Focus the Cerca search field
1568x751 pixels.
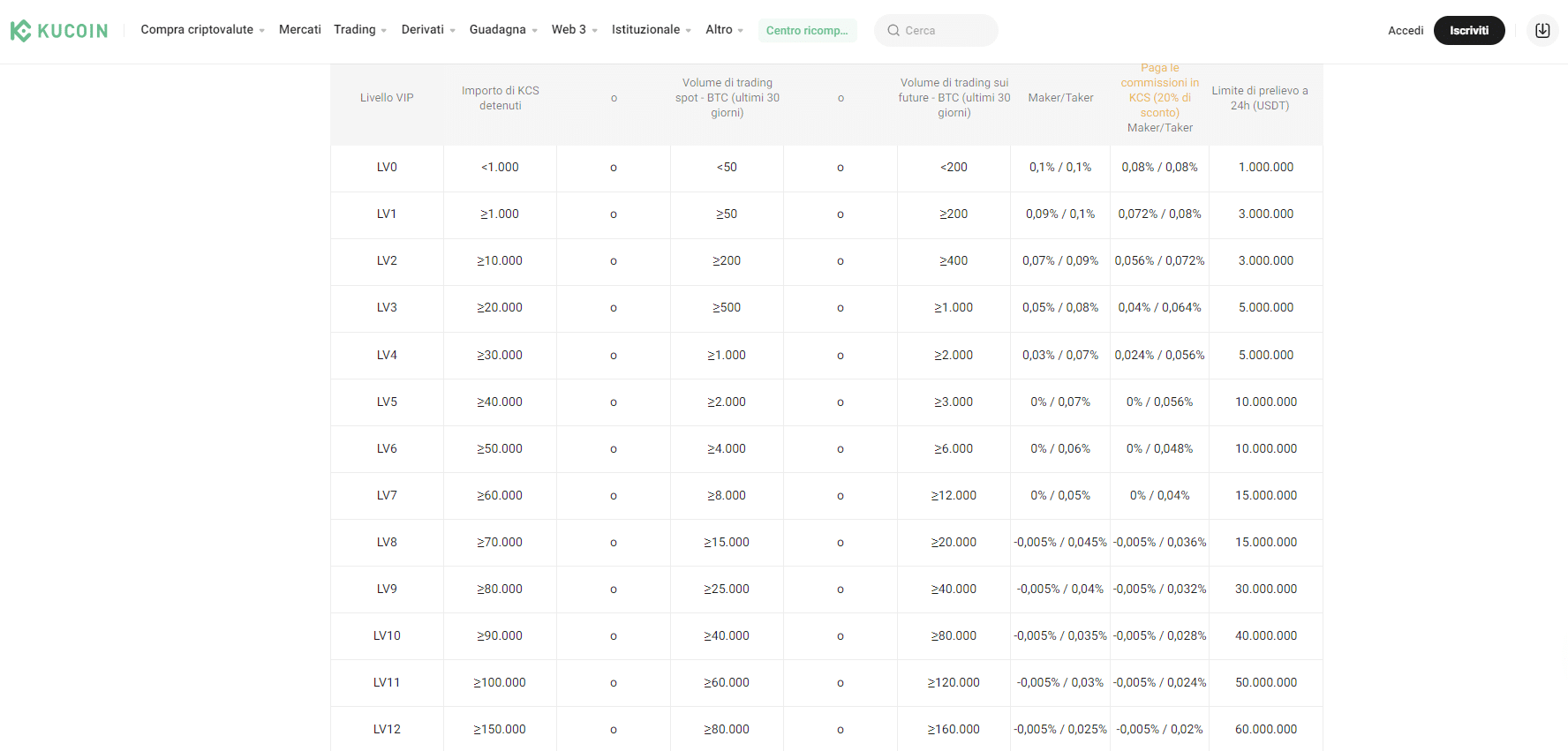click(x=936, y=31)
